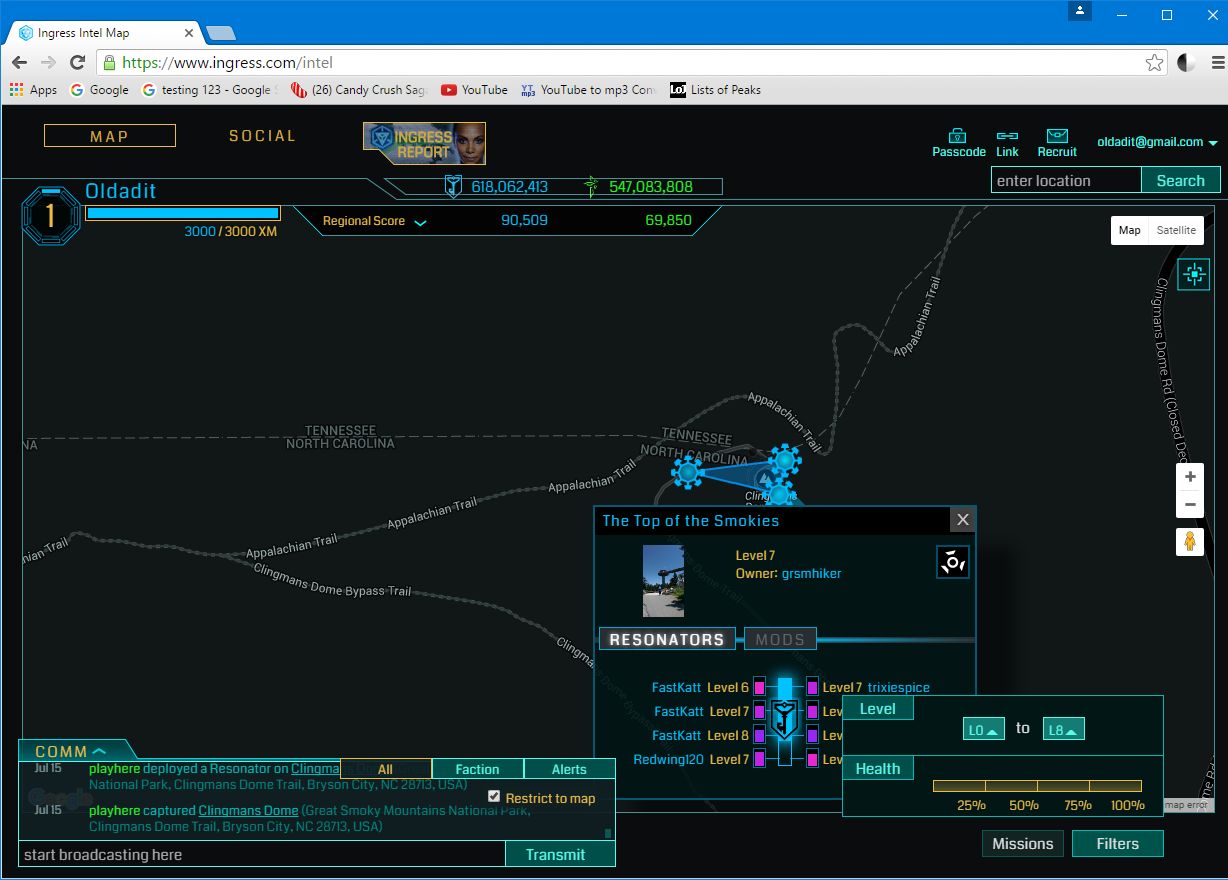
Task: Close The Top of the Smokies popup
Action: click(x=962, y=520)
